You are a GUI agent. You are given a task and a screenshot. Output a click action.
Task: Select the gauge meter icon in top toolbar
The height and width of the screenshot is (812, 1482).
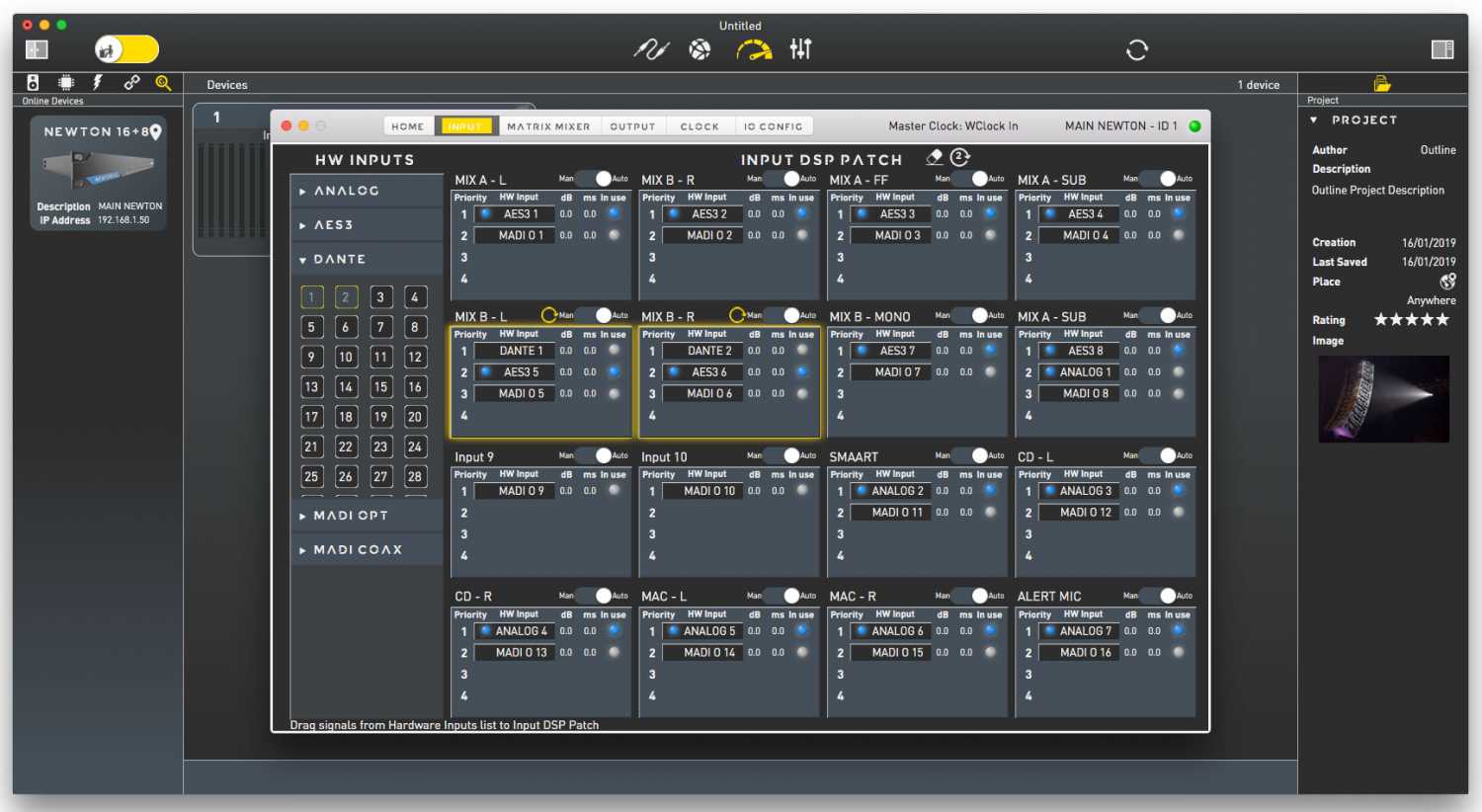tap(754, 49)
